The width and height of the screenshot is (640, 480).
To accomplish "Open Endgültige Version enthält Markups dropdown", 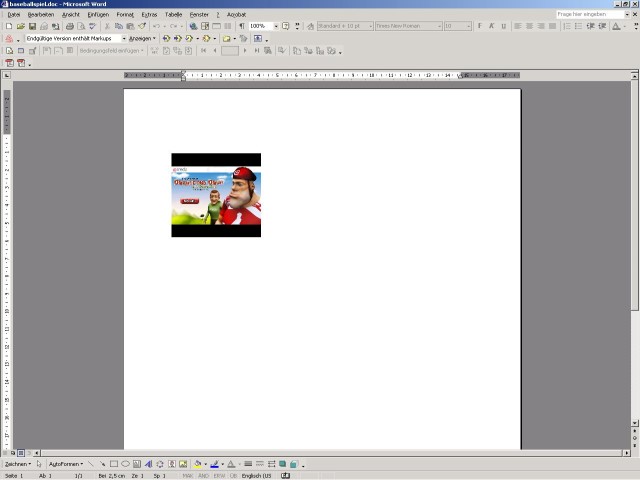I will pos(124,38).
